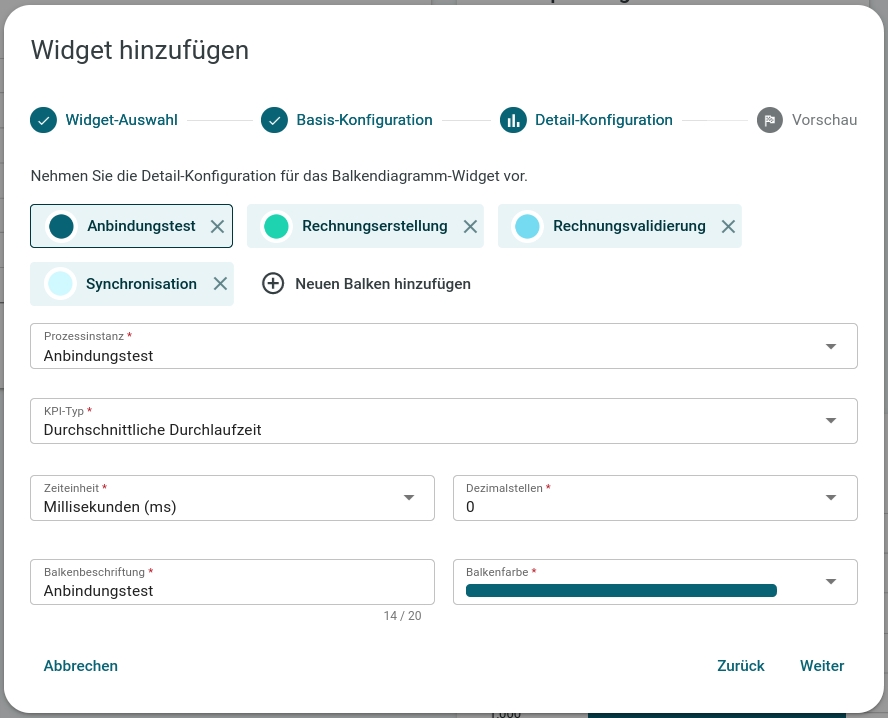Viewport: 888px width, 718px height.
Task: Open the Dezimalstellen dropdown
Action: click(655, 498)
